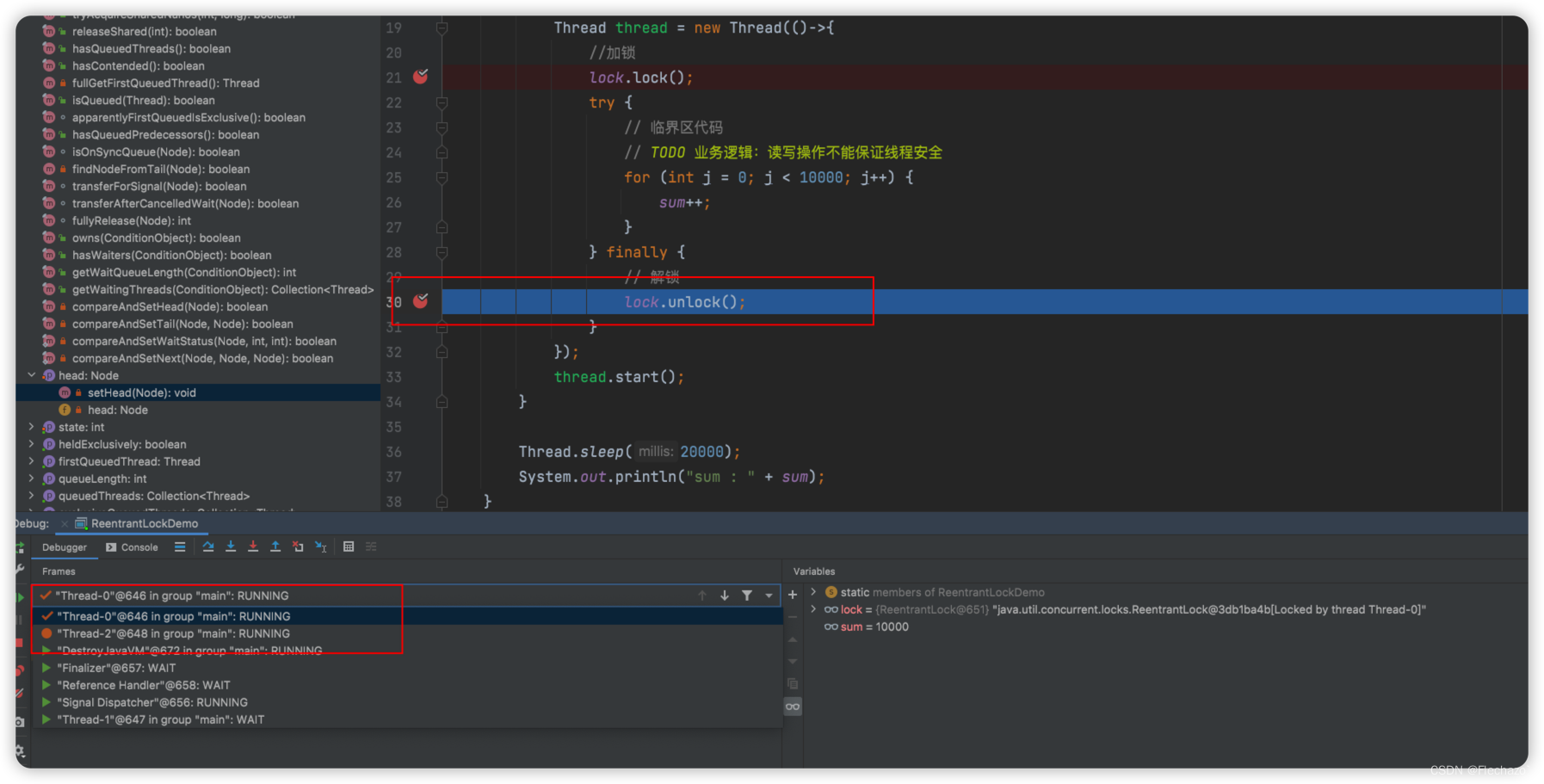Expand the state: int property
Image resolution: width=1544 pixels, height=784 pixels.
click(32, 427)
